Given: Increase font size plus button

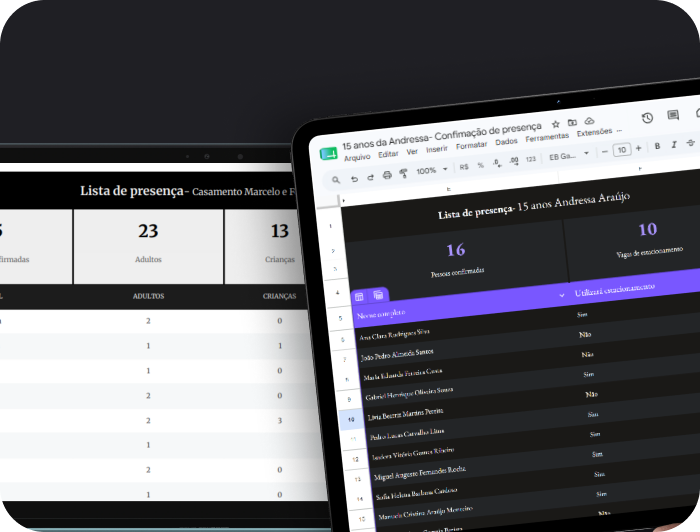Looking at the screenshot, I should tap(638, 148).
